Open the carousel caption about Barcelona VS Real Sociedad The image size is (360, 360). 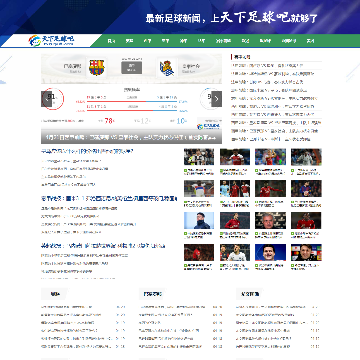coord(131,137)
